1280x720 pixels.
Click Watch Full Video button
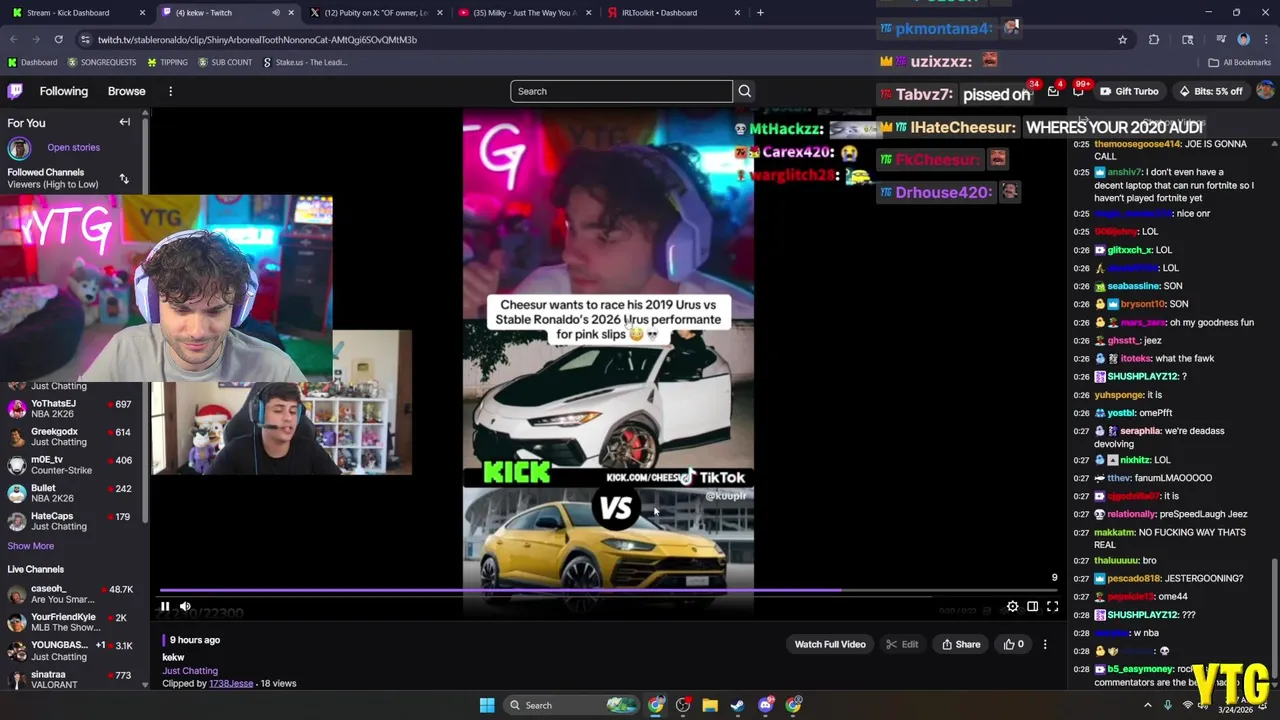click(x=830, y=644)
